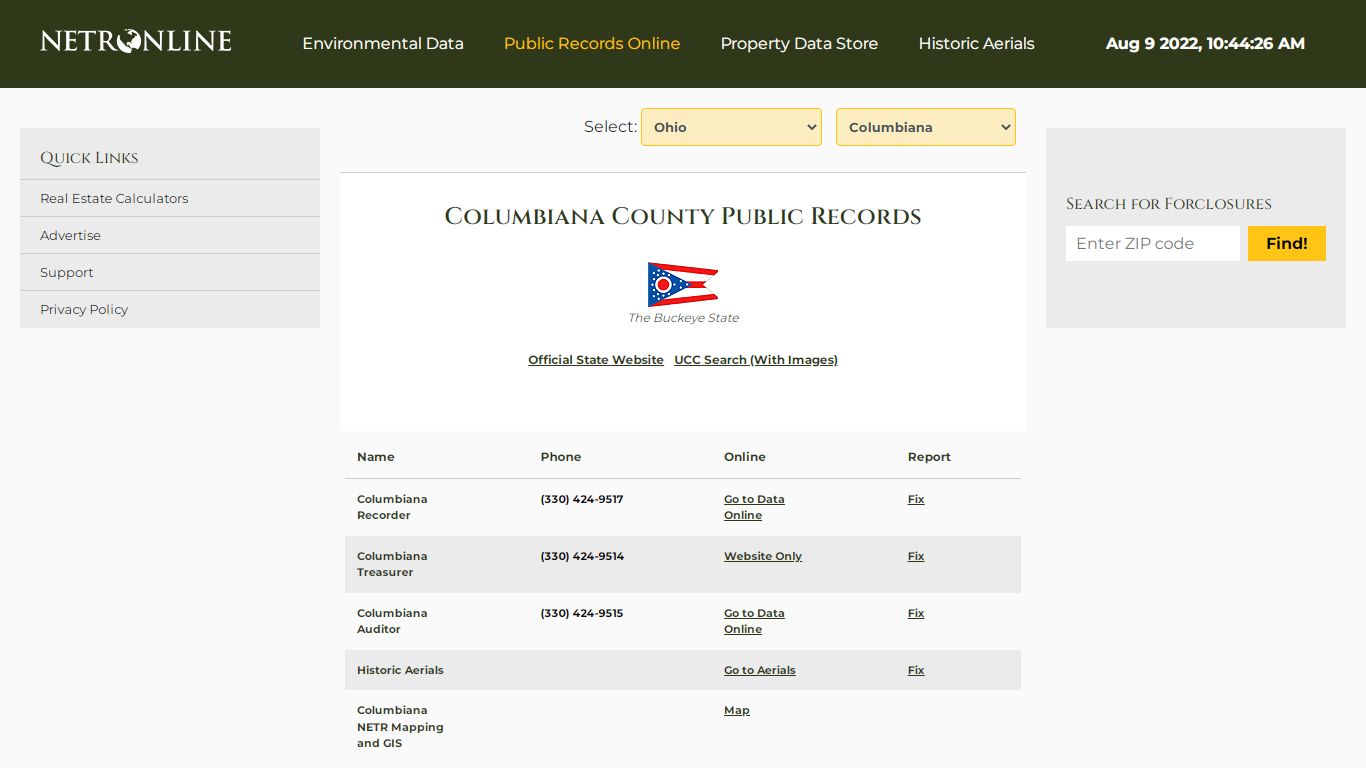Image resolution: width=1366 pixels, height=768 pixels.
Task: Click the Enter ZIP code field
Action: (x=1153, y=243)
